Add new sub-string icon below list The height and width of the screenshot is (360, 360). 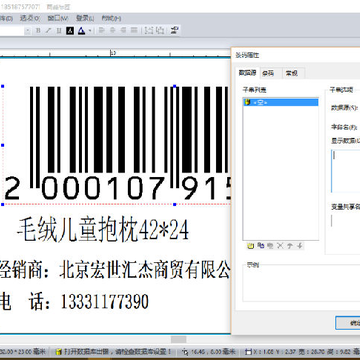tap(250, 246)
